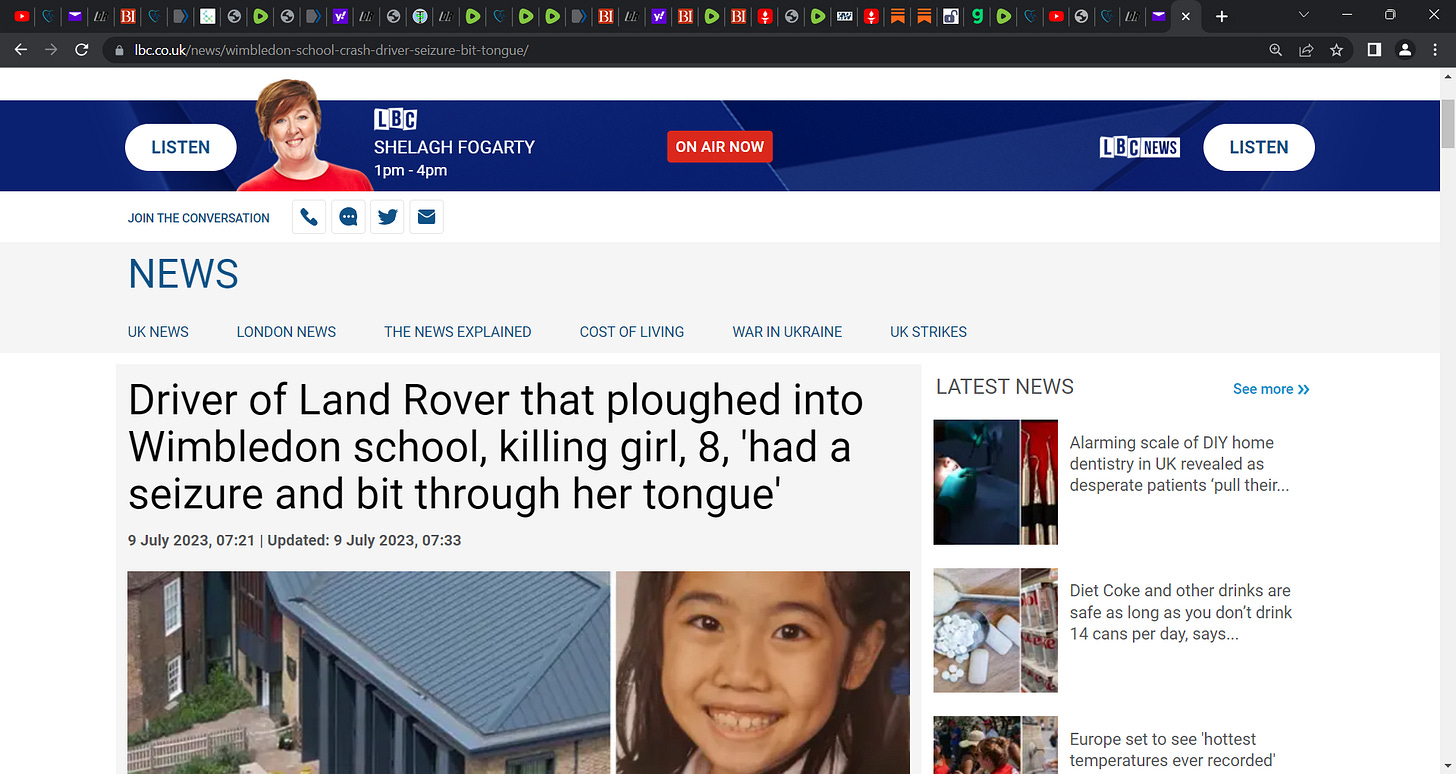
Task: Click the Diet Coke article thumbnail
Action: pos(995,630)
